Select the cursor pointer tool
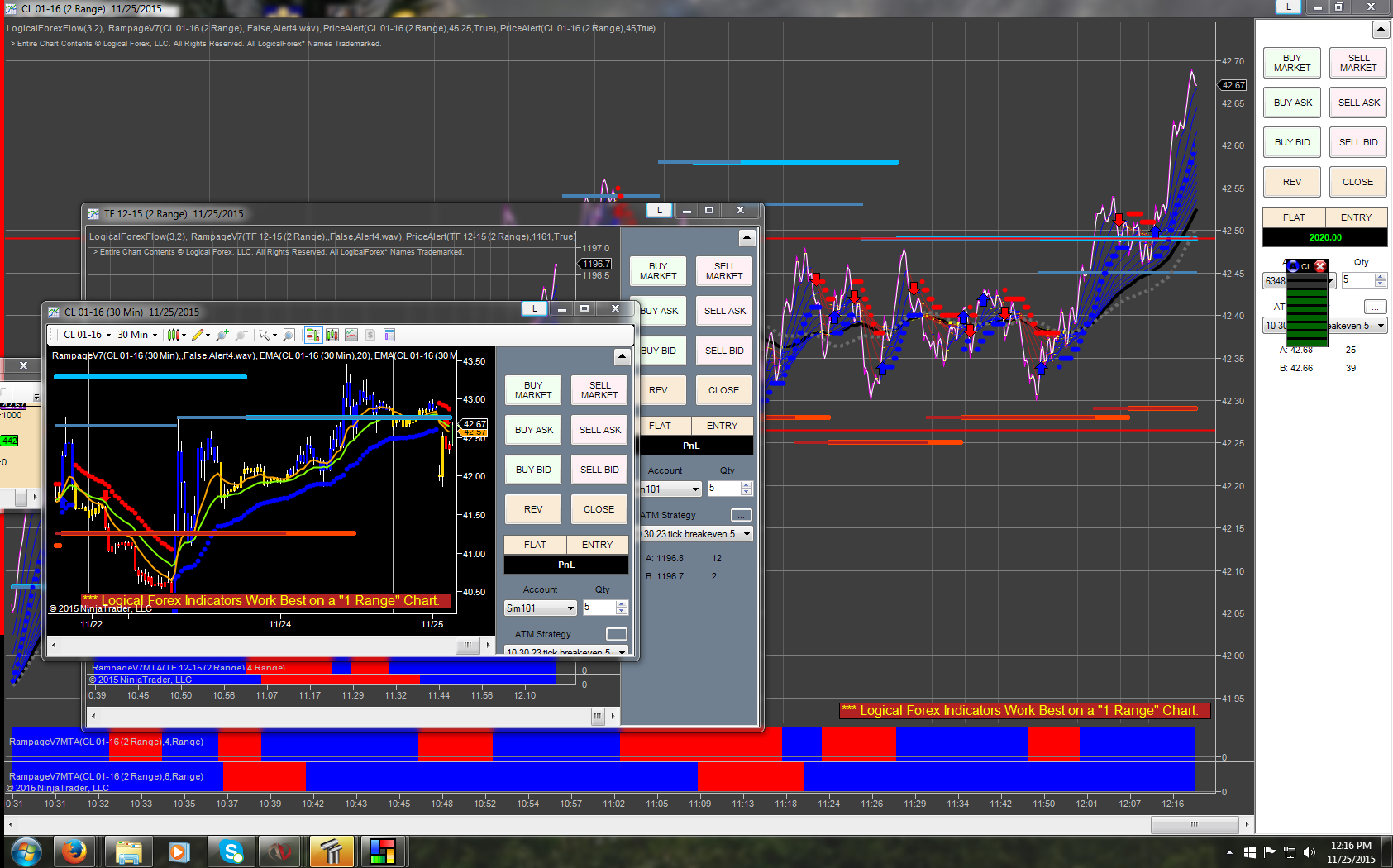Image resolution: width=1393 pixels, height=868 pixels. (x=265, y=335)
